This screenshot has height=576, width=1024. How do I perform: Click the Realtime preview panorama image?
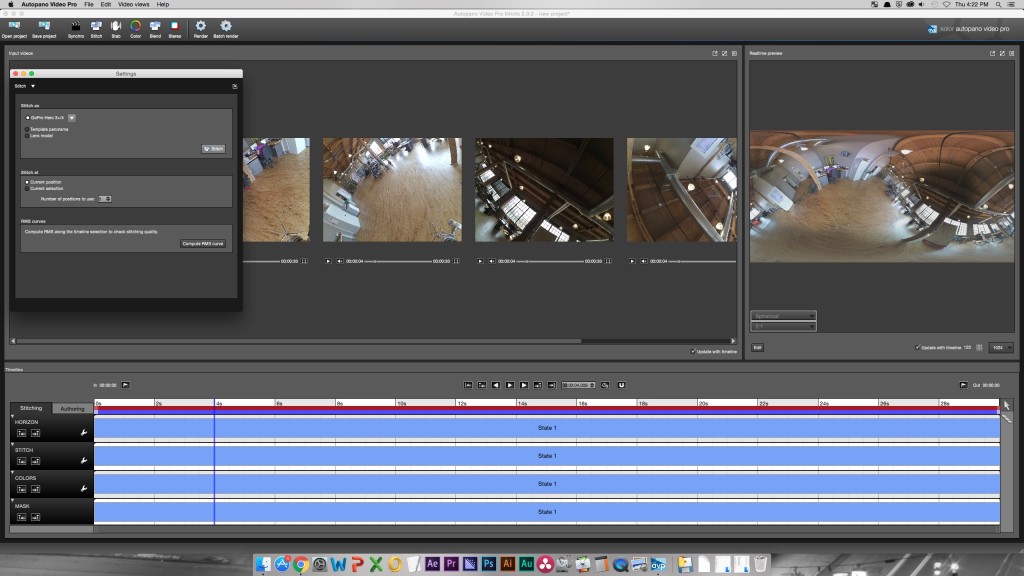882,197
